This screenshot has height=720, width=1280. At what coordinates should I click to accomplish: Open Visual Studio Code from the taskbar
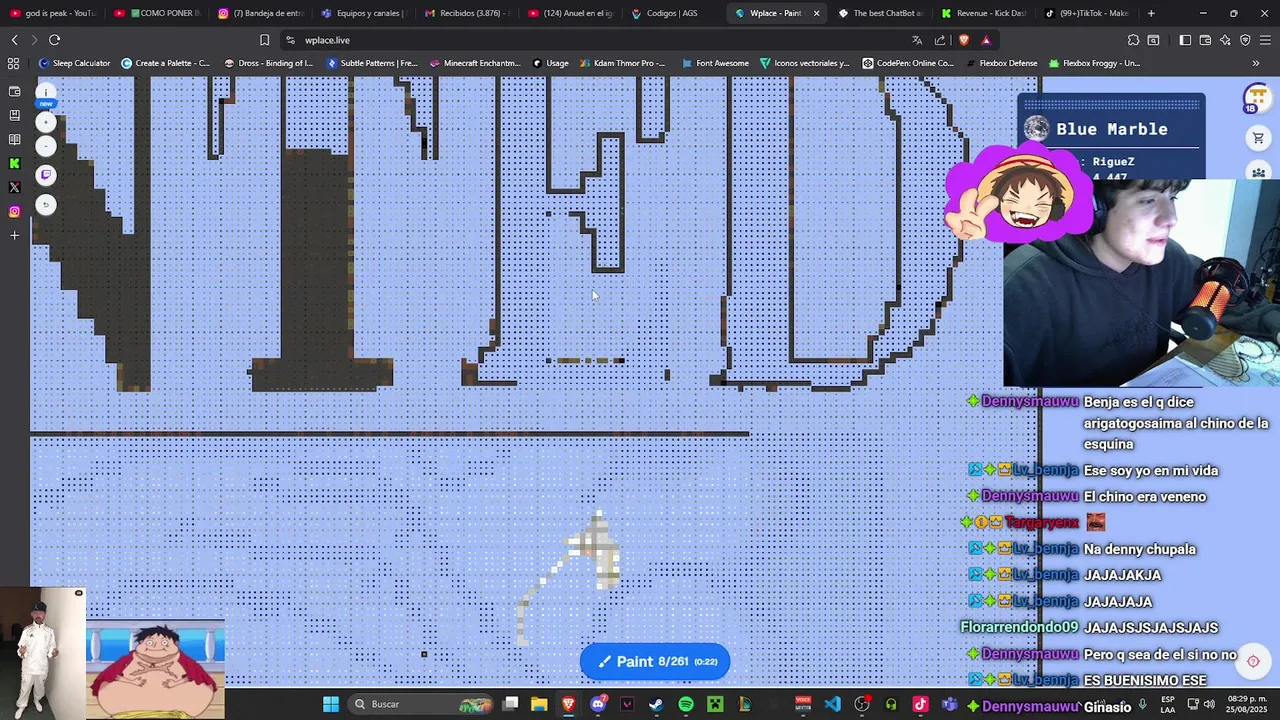pyautogui.click(x=832, y=704)
